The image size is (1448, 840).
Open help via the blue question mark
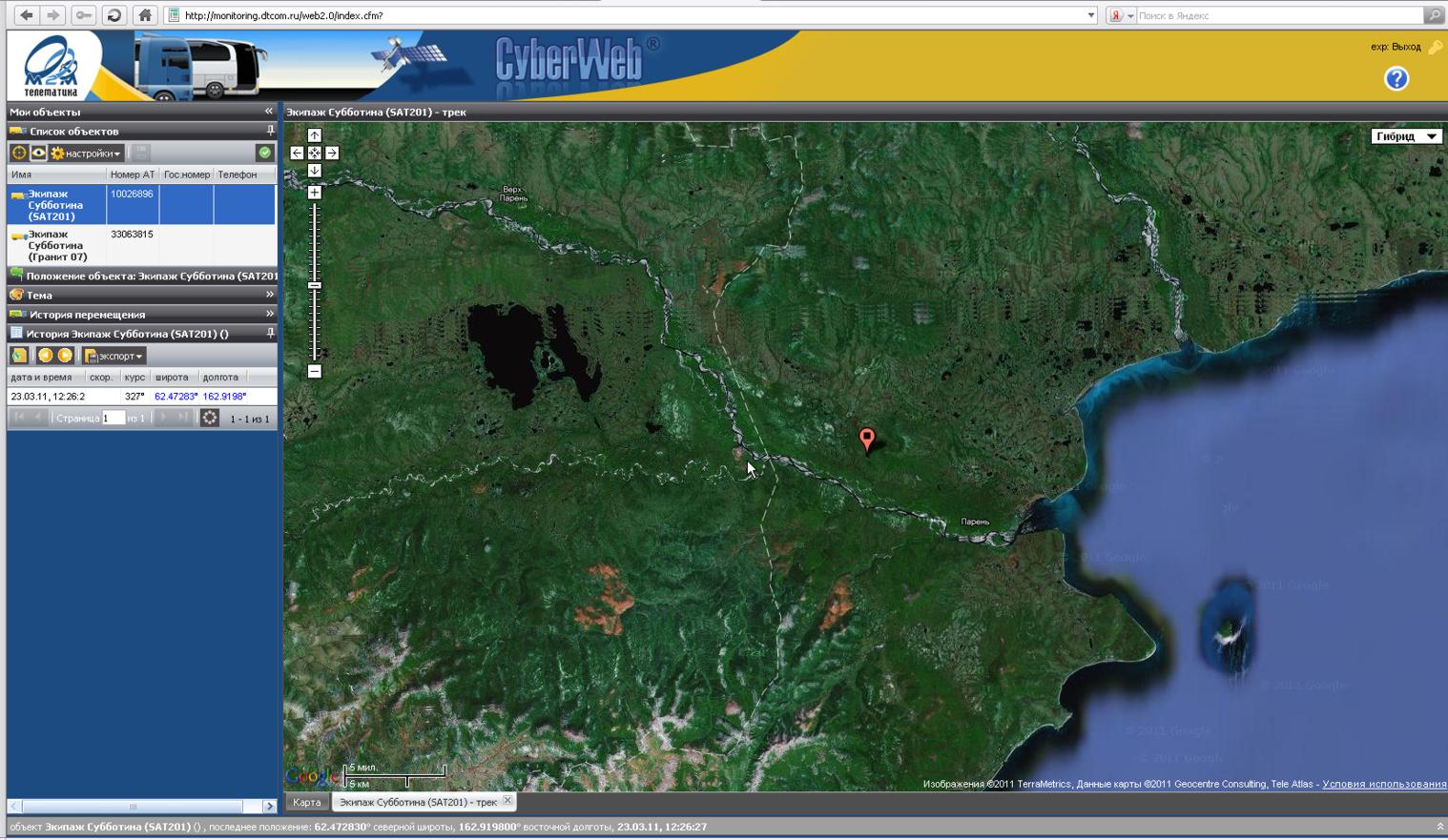tap(1396, 79)
